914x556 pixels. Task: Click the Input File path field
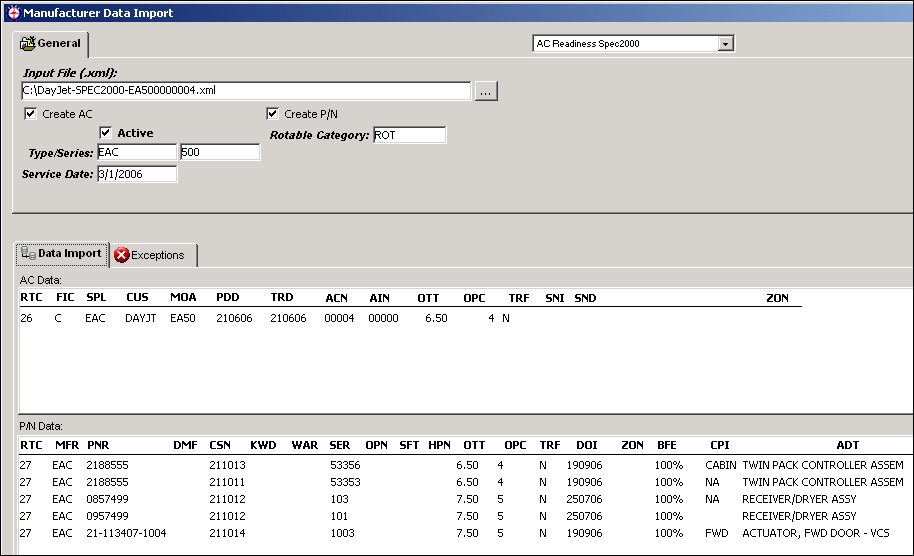click(245, 90)
